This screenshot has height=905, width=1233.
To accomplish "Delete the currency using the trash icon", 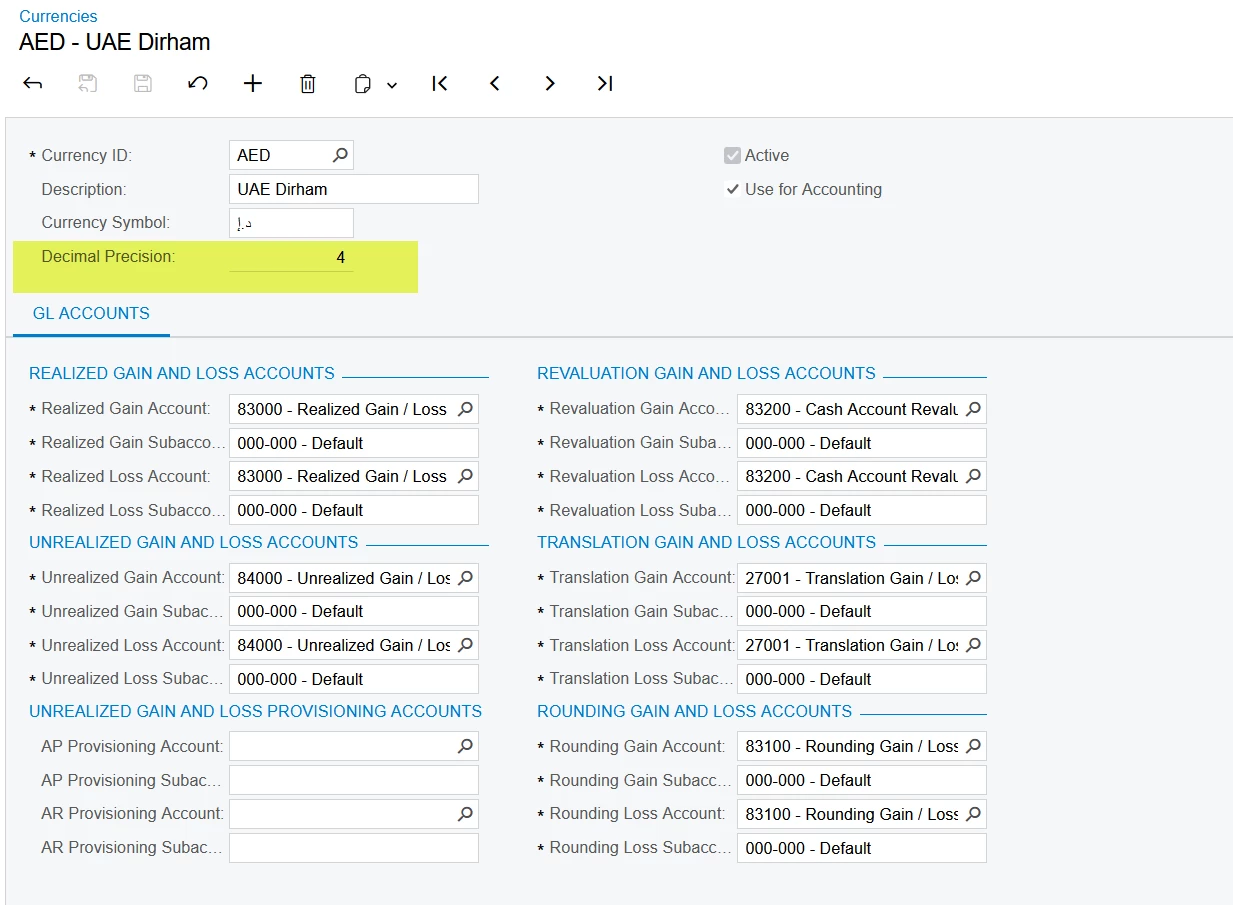I will (x=308, y=84).
